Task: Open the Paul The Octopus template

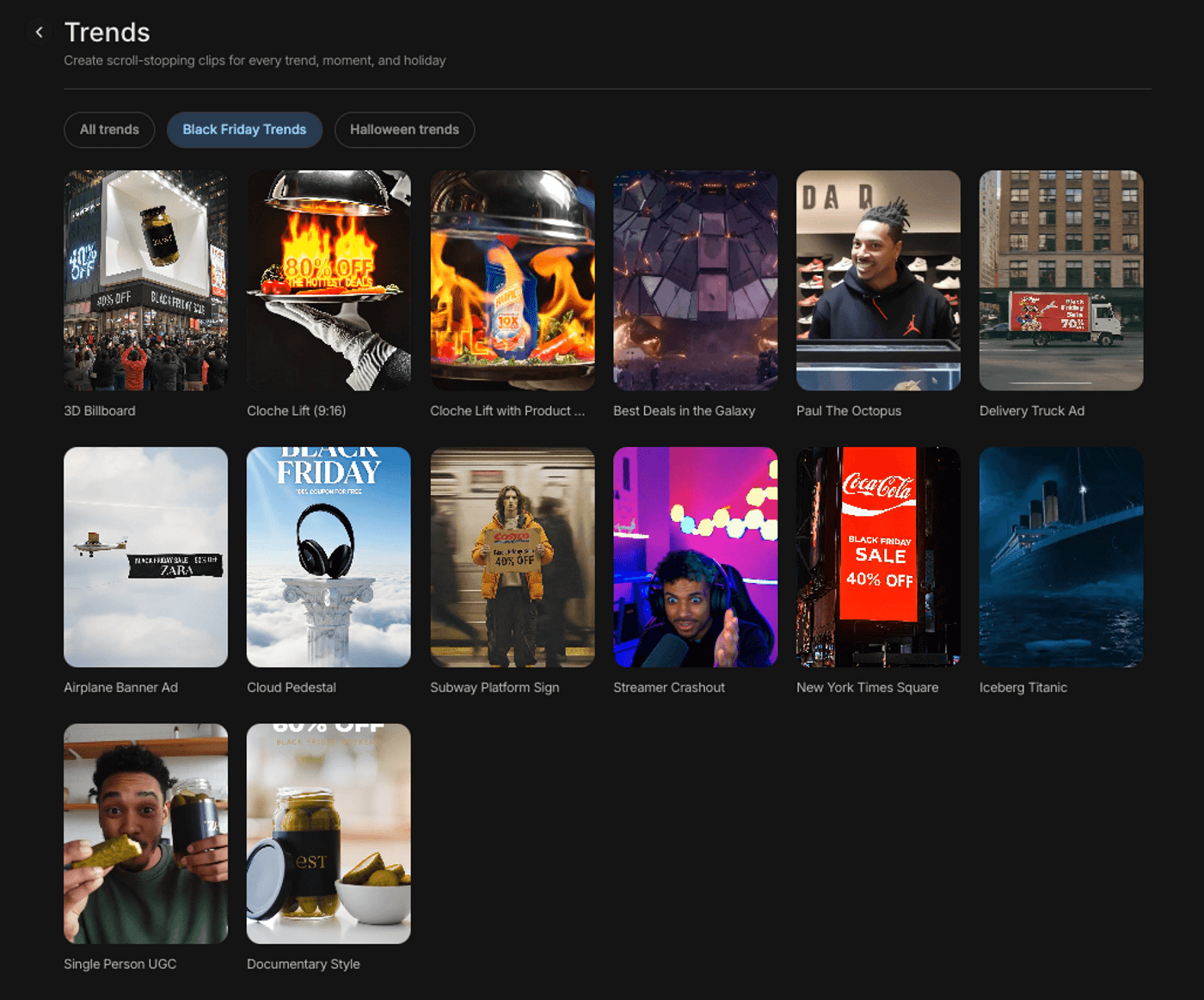Action: (x=878, y=279)
